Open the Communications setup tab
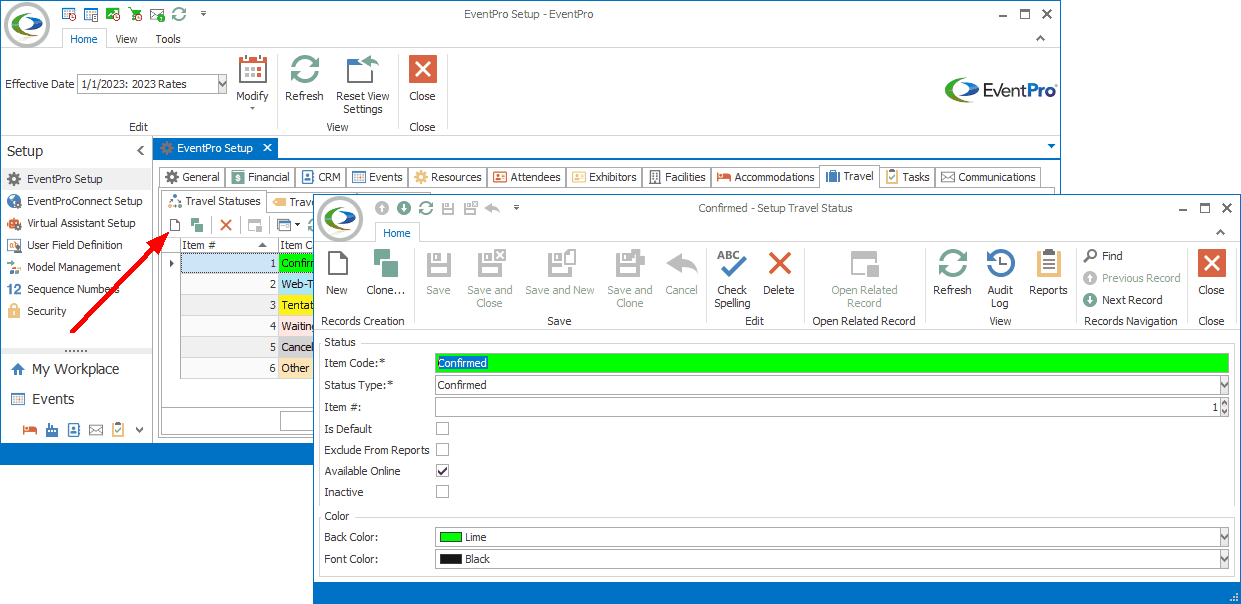The image size is (1241, 604). (x=988, y=177)
